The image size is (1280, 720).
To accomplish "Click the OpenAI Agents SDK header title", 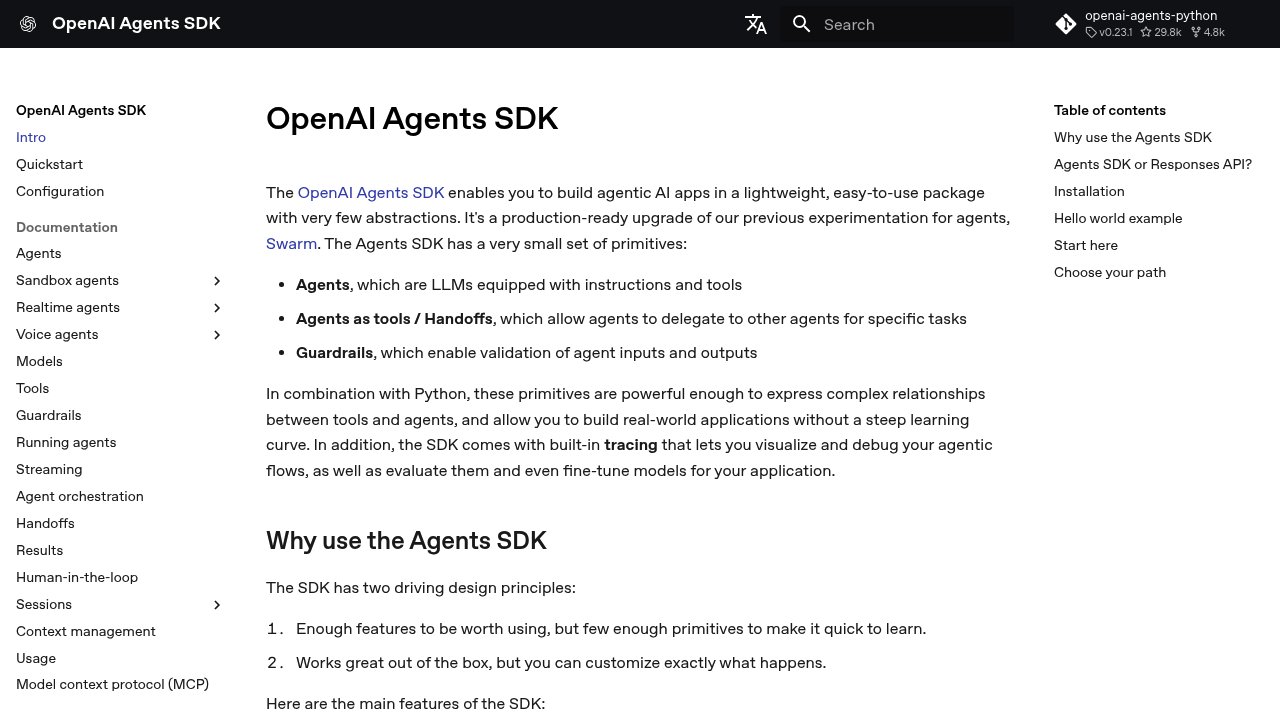I will (x=136, y=24).
